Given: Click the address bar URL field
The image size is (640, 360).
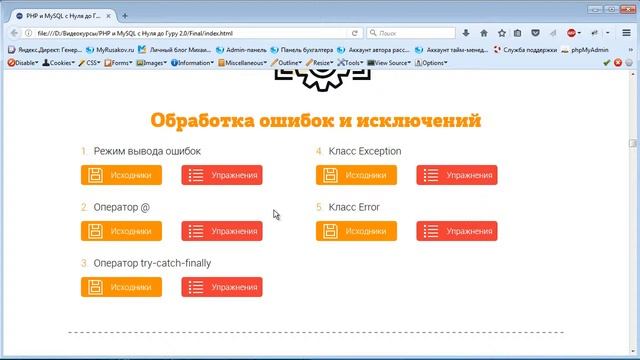Looking at the screenshot, I should (192, 33).
